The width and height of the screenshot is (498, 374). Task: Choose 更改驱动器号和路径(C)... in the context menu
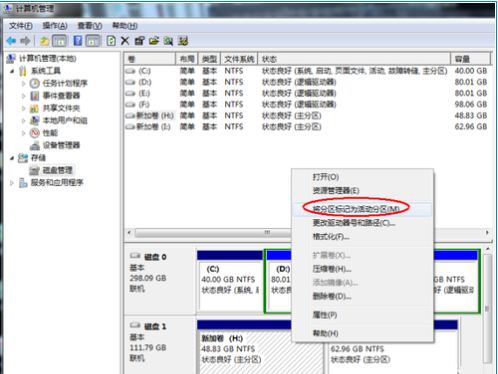(362, 223)
